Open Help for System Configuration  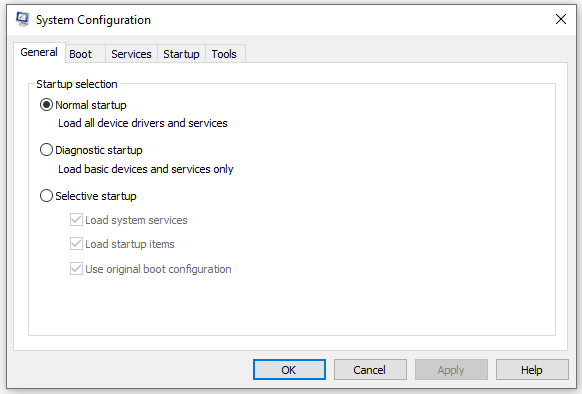point(532,369)
